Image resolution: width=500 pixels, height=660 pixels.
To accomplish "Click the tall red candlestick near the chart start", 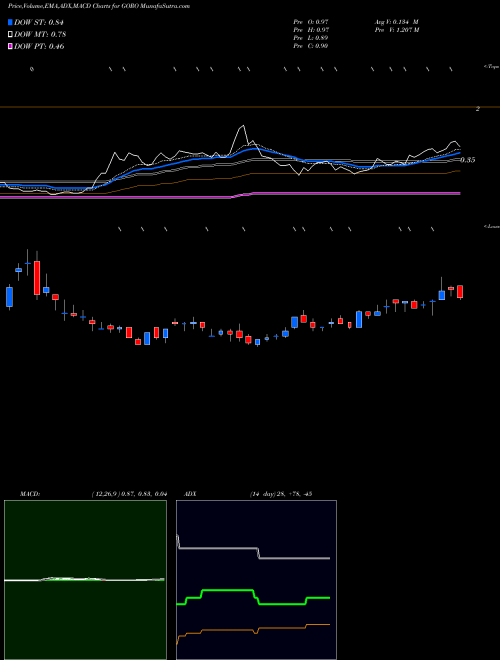I will 37,278.
